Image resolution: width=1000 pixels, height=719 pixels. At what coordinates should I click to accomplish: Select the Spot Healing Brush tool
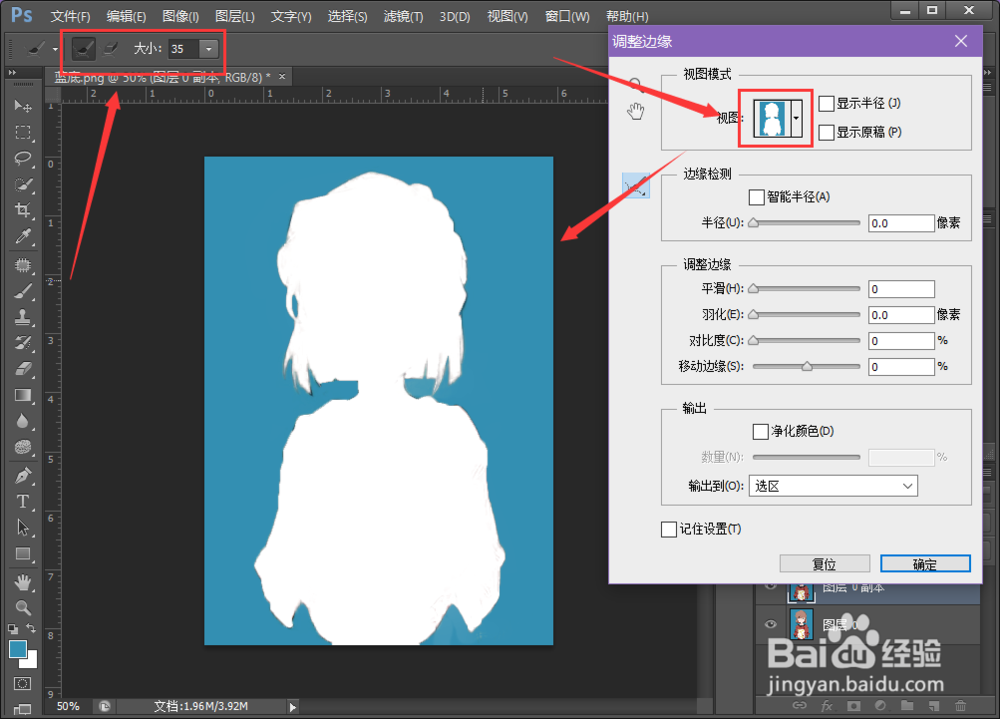(x=23, y=264)
